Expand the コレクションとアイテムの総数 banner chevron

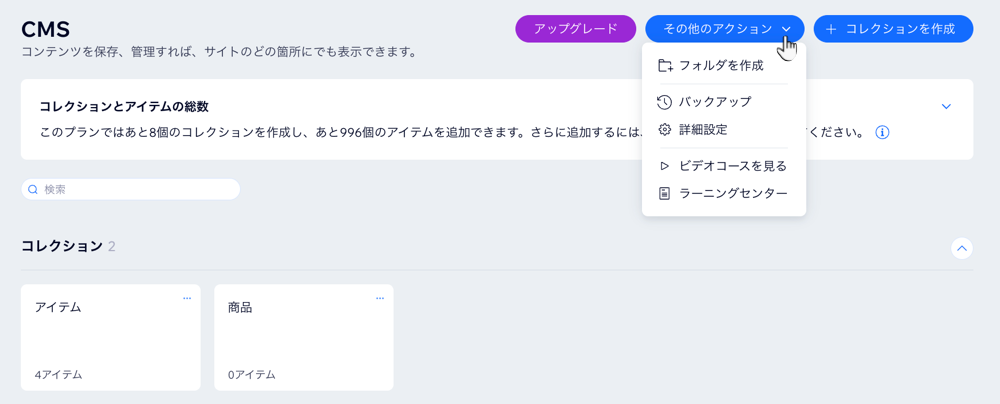(946, 106)
